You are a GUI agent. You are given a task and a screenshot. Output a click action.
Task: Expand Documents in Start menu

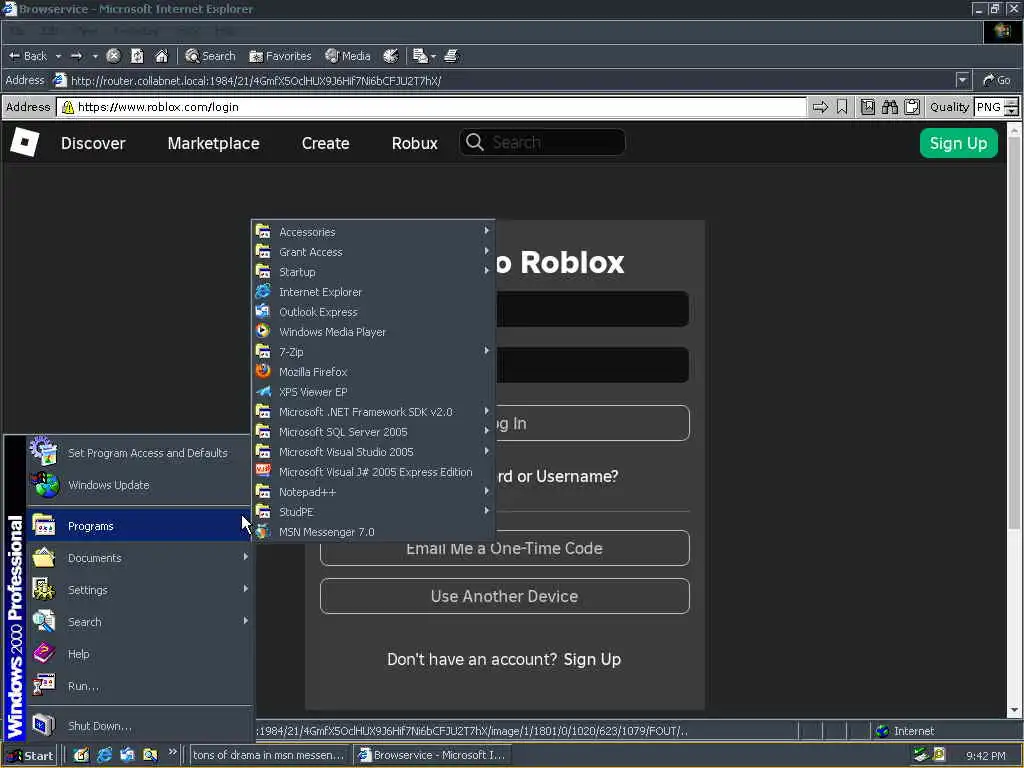pyautogui.click(x=139, y=558)
